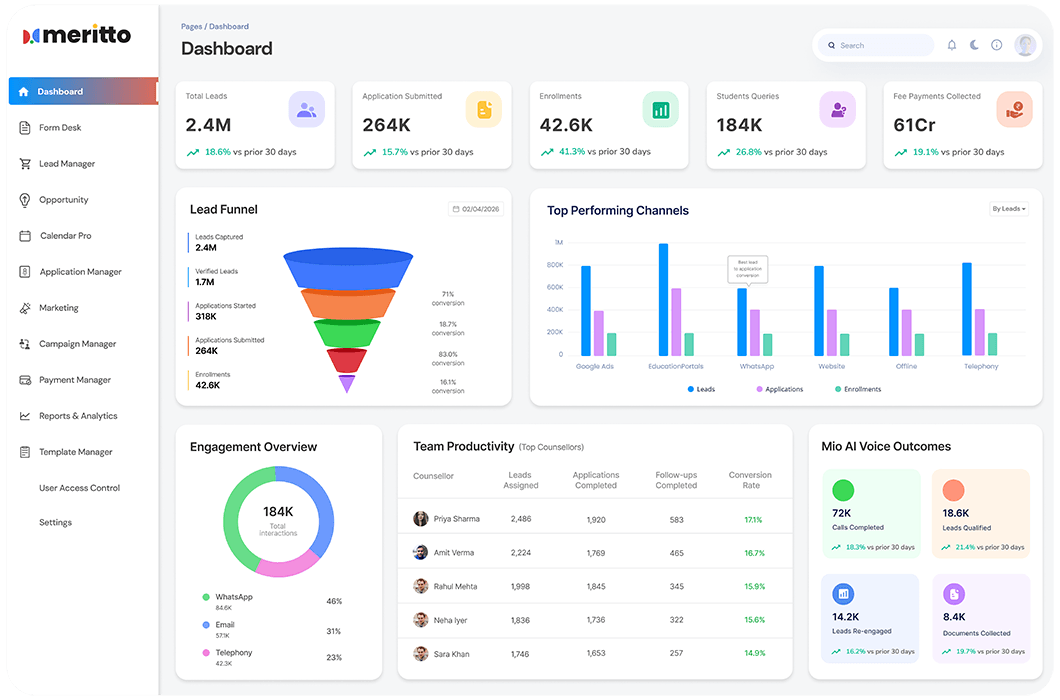The image size is (1060, 700).
Task: Click the Documents Collected purple icon
Action: pyautogui.click(x=954, y=594)
